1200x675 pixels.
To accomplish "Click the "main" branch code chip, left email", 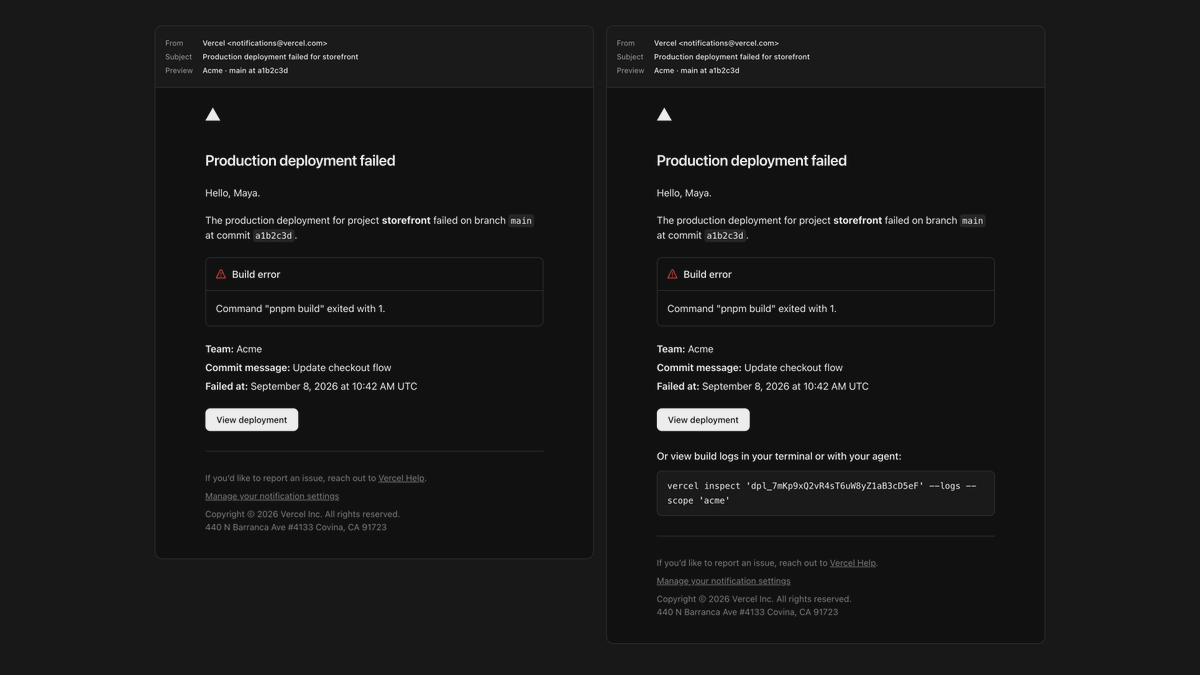I will click(521, 221).
